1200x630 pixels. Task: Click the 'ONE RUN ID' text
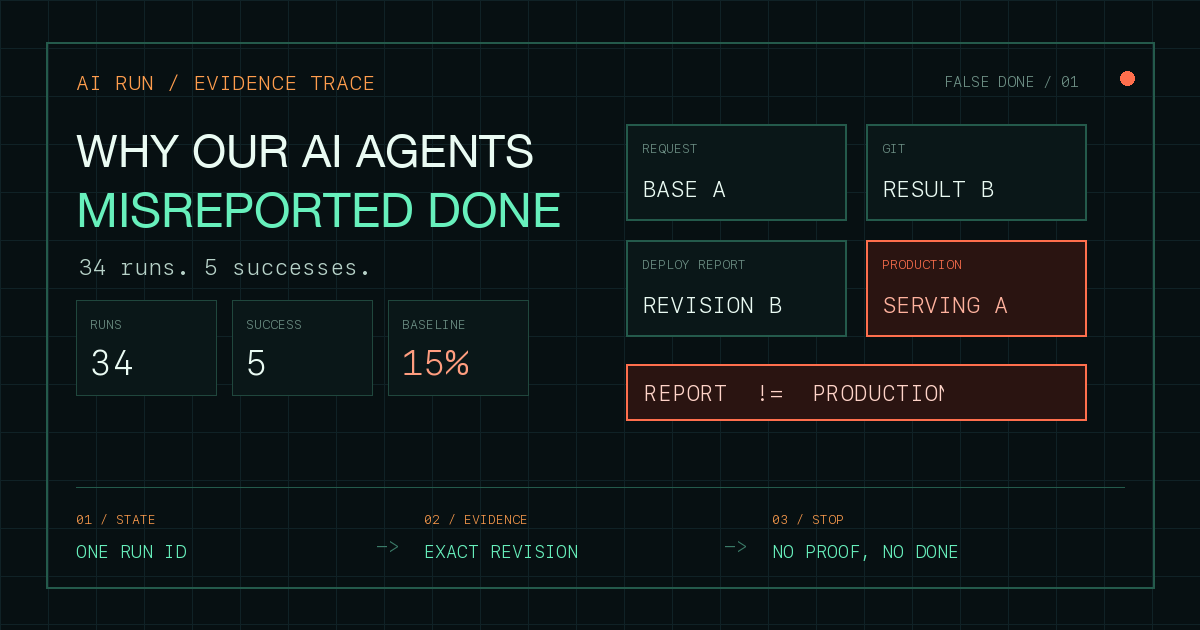coord(131,552)
